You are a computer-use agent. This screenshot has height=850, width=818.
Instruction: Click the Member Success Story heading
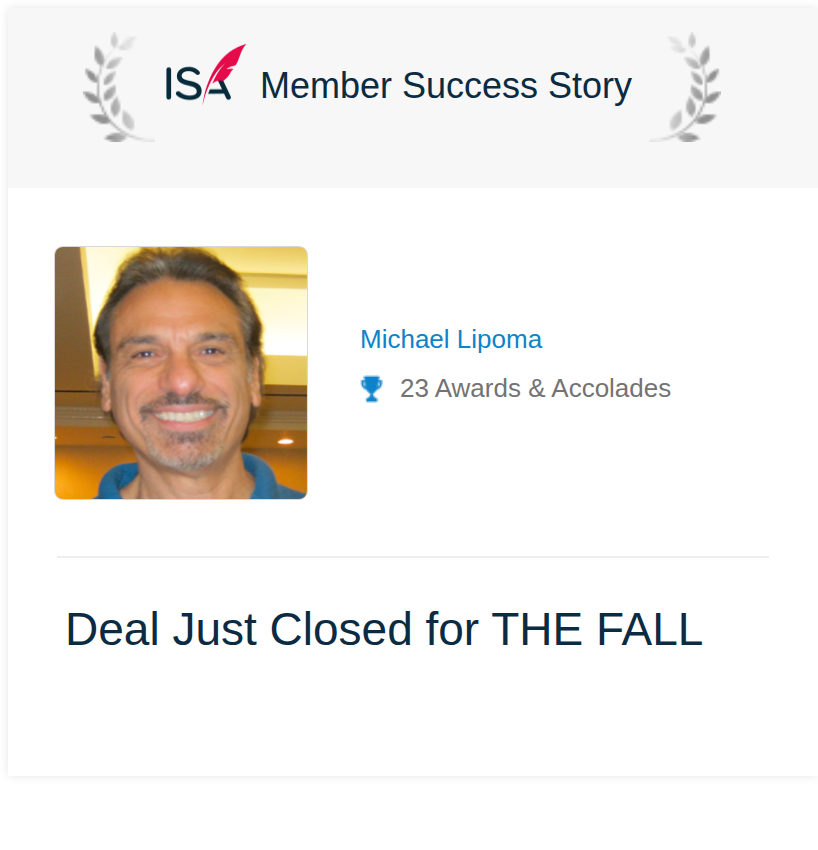(446, 86)
